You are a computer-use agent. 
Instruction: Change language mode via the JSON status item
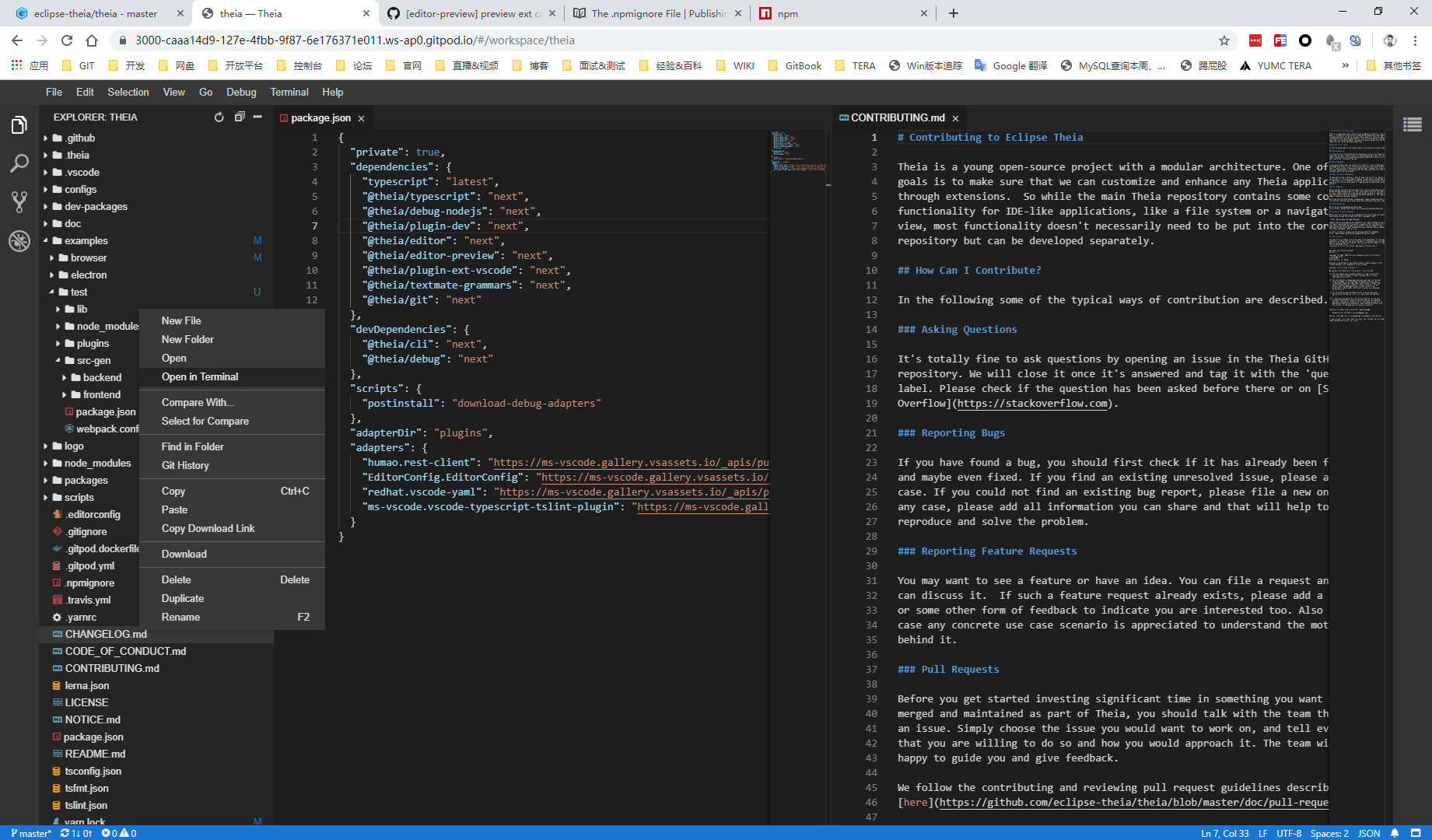pos(1368,832)
